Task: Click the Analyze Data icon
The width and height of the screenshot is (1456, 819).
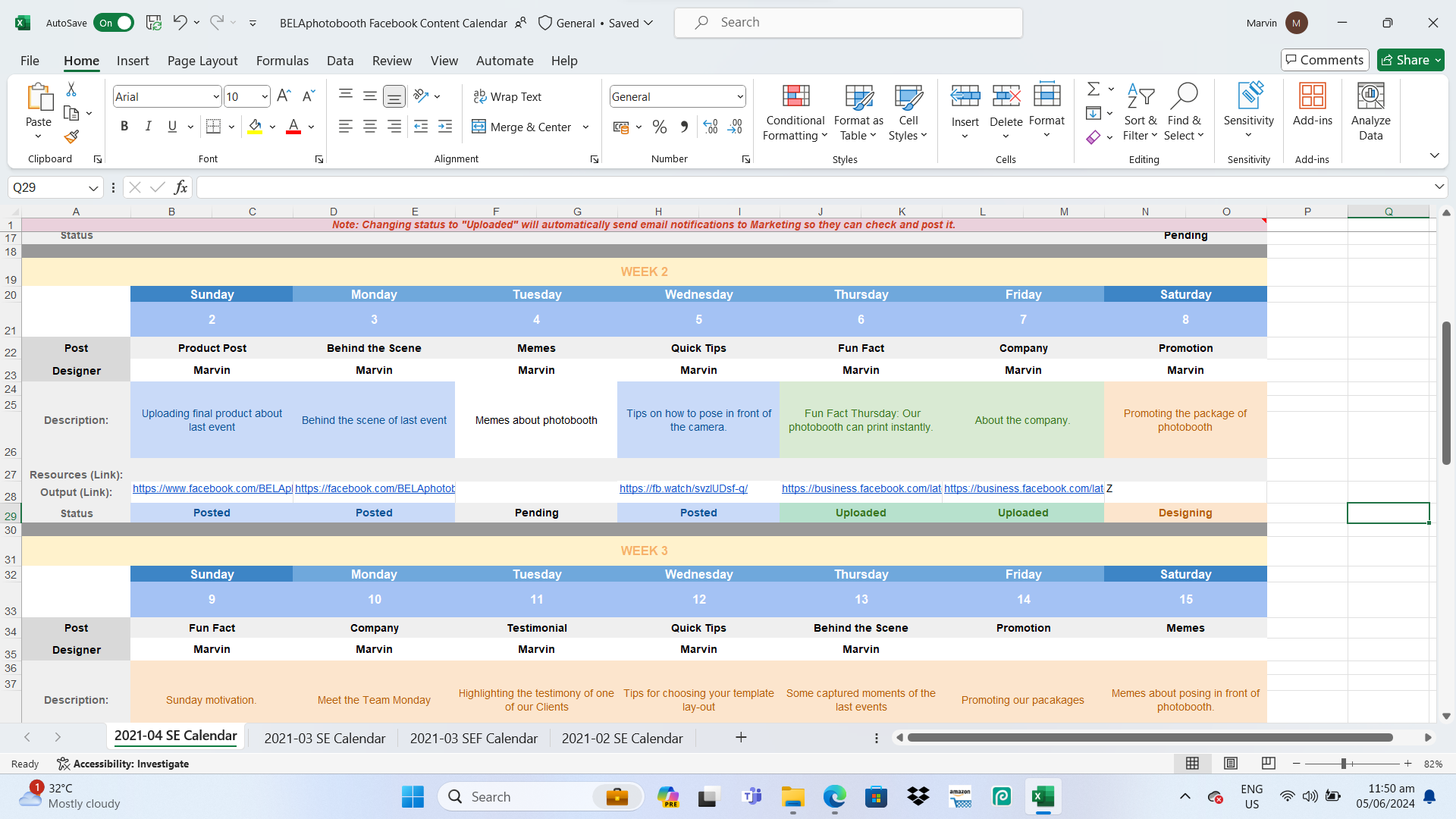Action: pos(1370,96)
